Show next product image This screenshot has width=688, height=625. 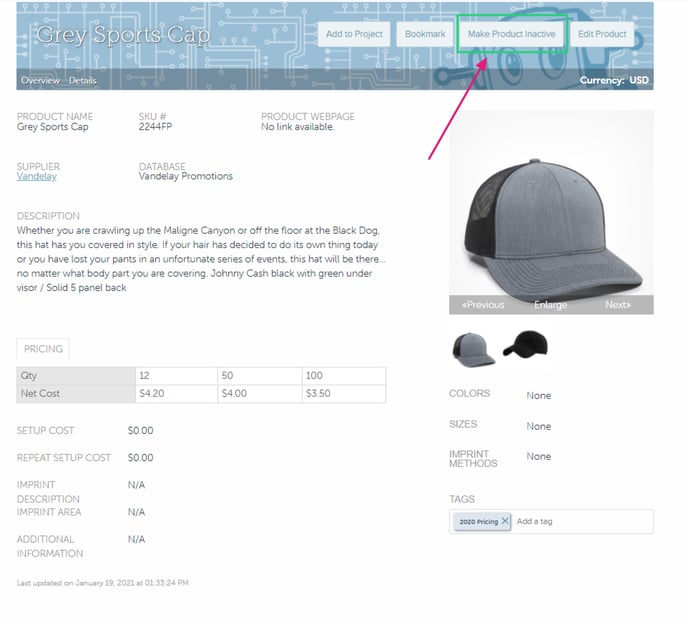click(618, 305)
